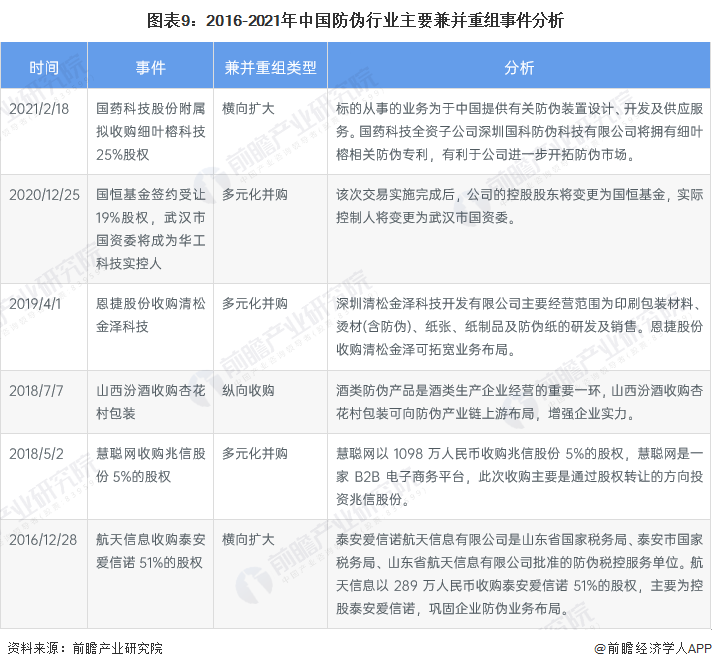Screen dimensions: 712x669
Task: Click '多元化并购' type in the 2018/5/2 row
Action: 254,453
